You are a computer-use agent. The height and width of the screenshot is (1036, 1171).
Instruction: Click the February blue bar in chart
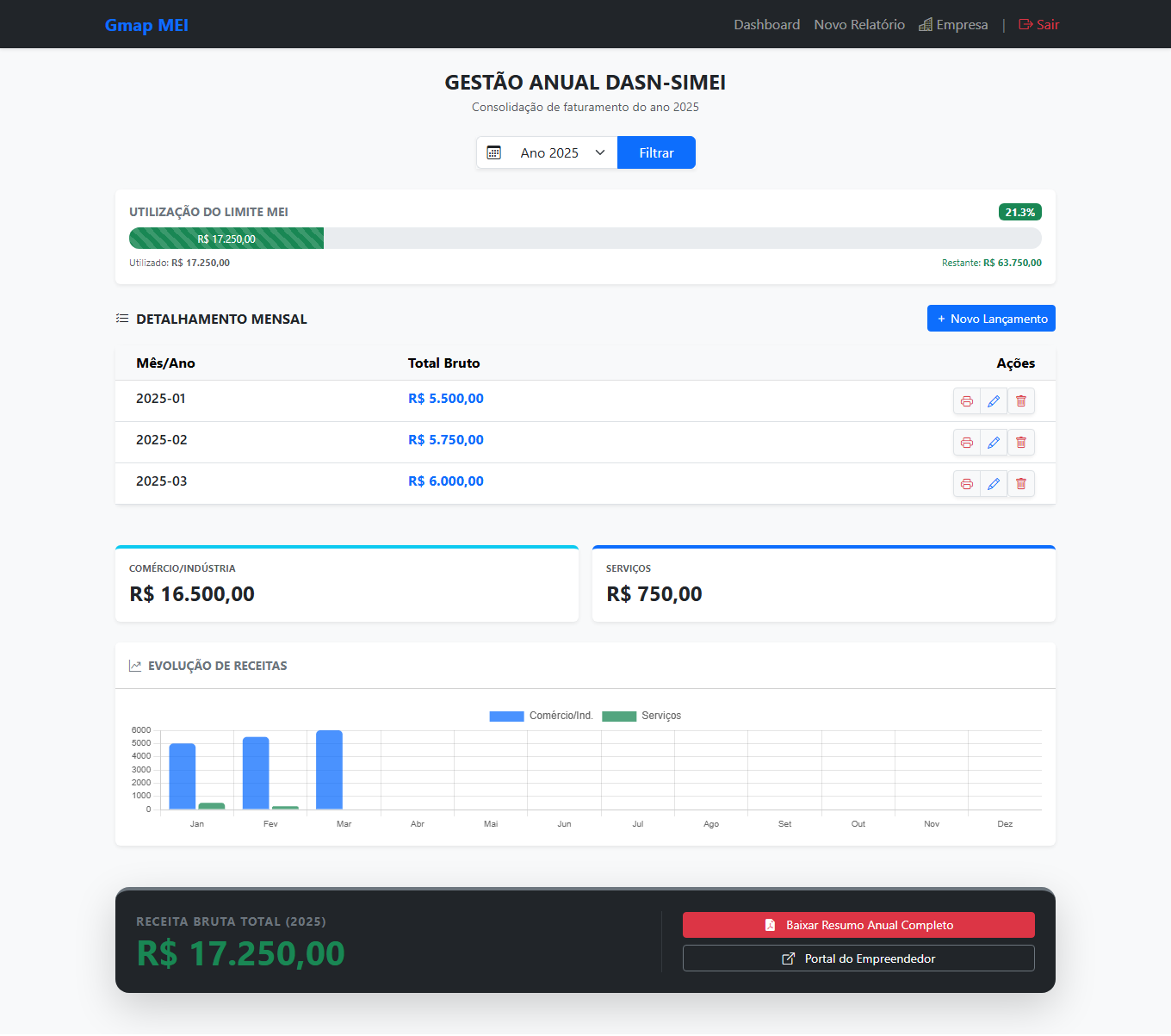click(x=256, y=773)
